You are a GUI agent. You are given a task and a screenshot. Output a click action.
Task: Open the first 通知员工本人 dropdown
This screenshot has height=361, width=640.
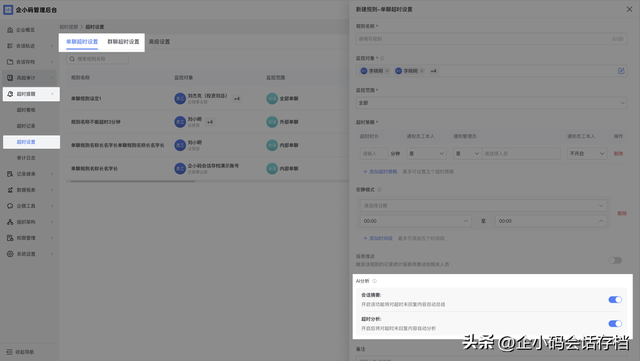[426, 154]
